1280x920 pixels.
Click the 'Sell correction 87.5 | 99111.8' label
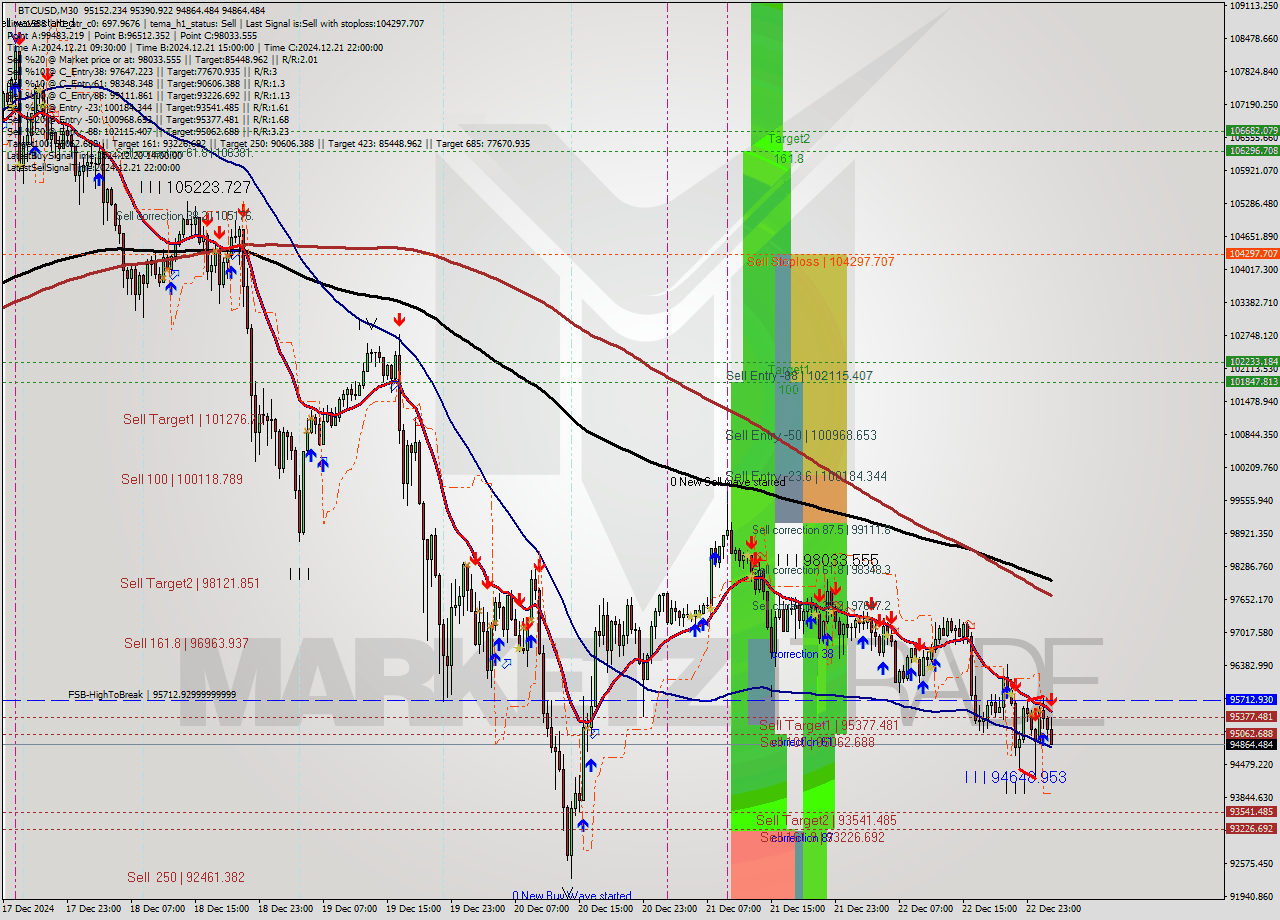tap(821, 530)
